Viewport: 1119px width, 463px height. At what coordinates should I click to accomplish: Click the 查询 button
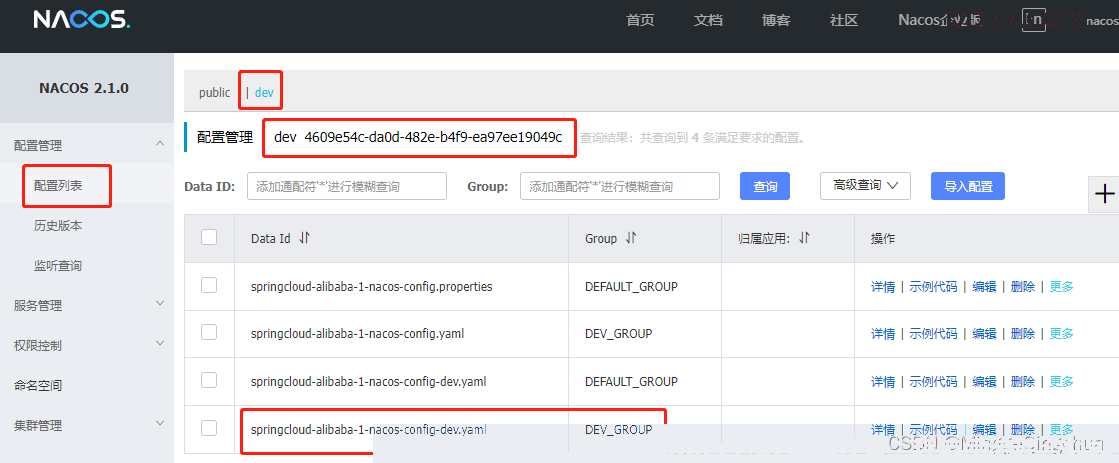pos(765,186)
